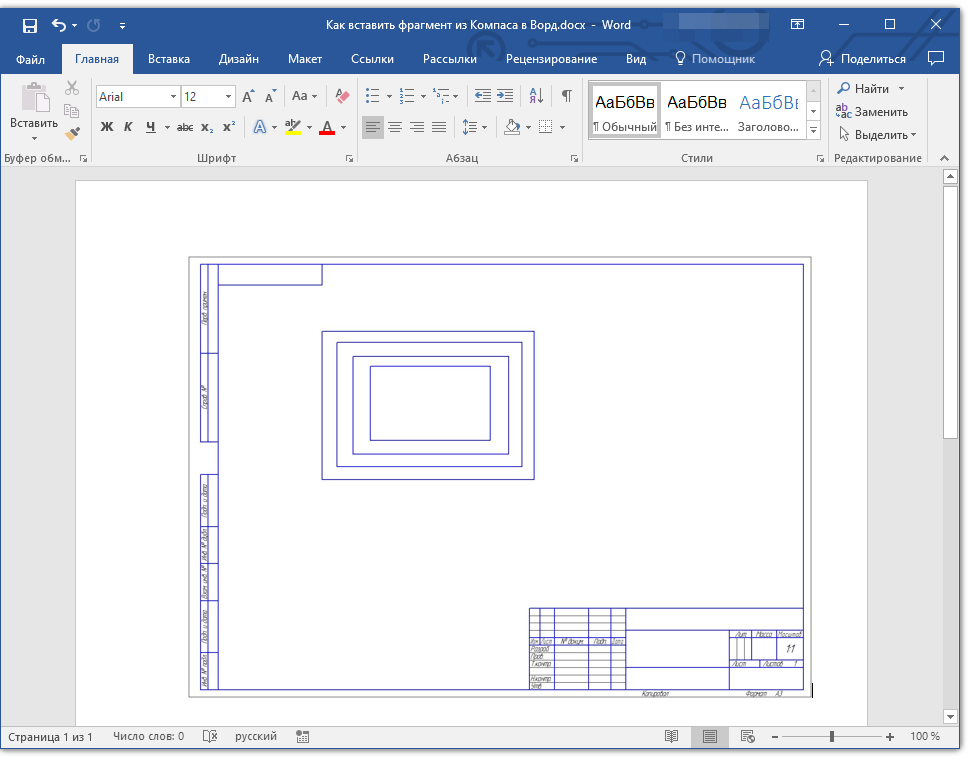Click the Cut scissors icon
The width and height of the screenshot is (968, 757).
(72, 89)
